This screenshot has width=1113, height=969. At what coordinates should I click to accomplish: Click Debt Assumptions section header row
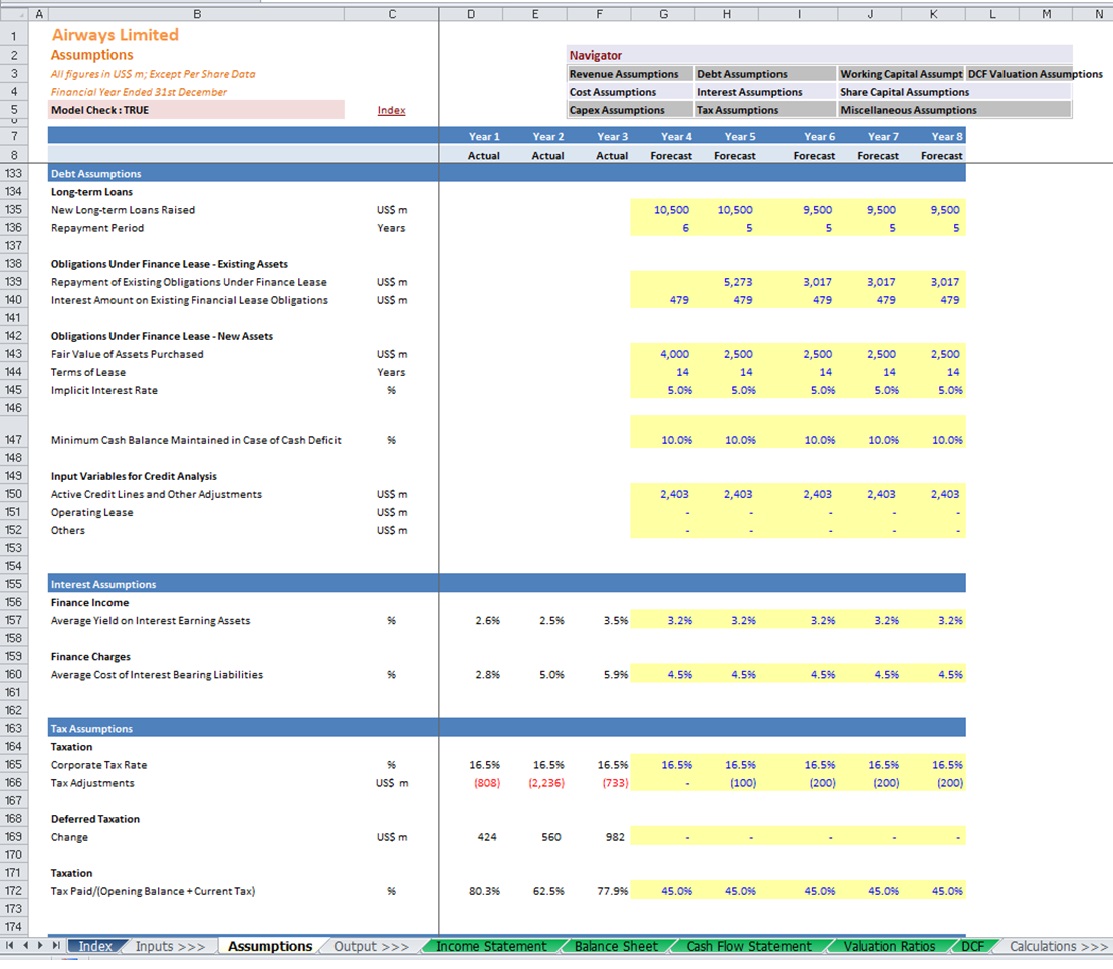[507, 173]
